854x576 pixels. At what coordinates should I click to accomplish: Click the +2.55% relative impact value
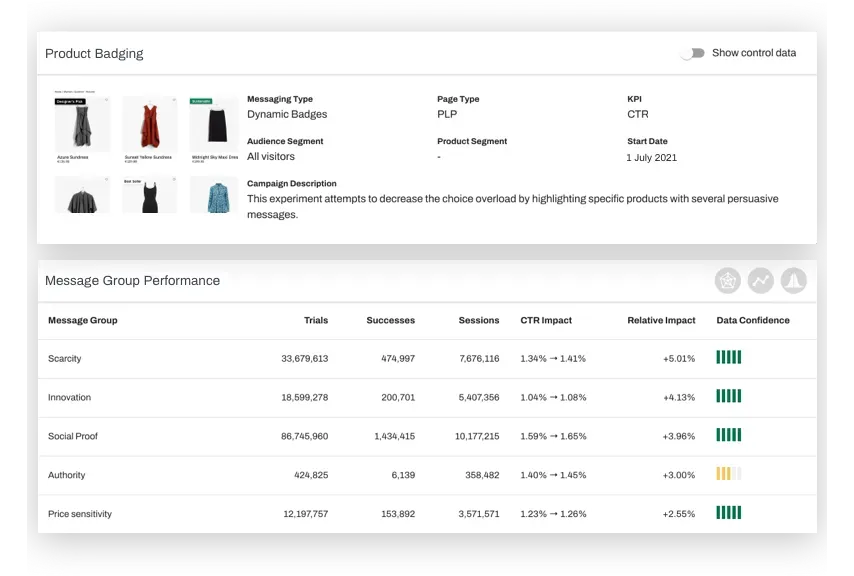(679, 514)
